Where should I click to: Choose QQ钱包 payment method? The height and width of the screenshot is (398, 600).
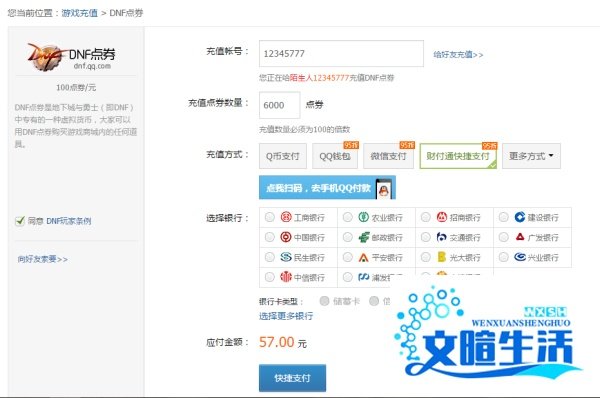[x=335, y=156]
